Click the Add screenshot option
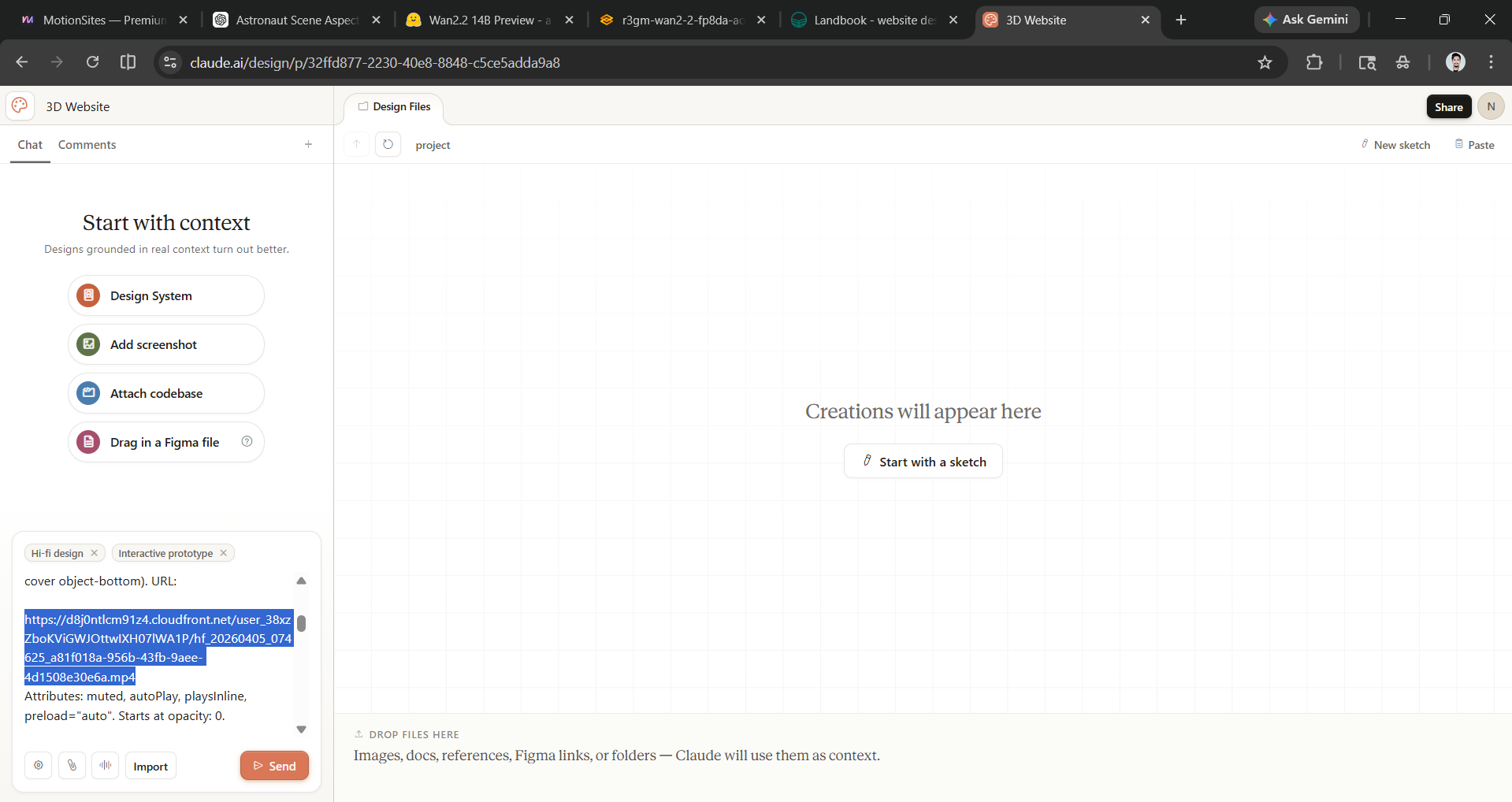 (x=166, y=344)
